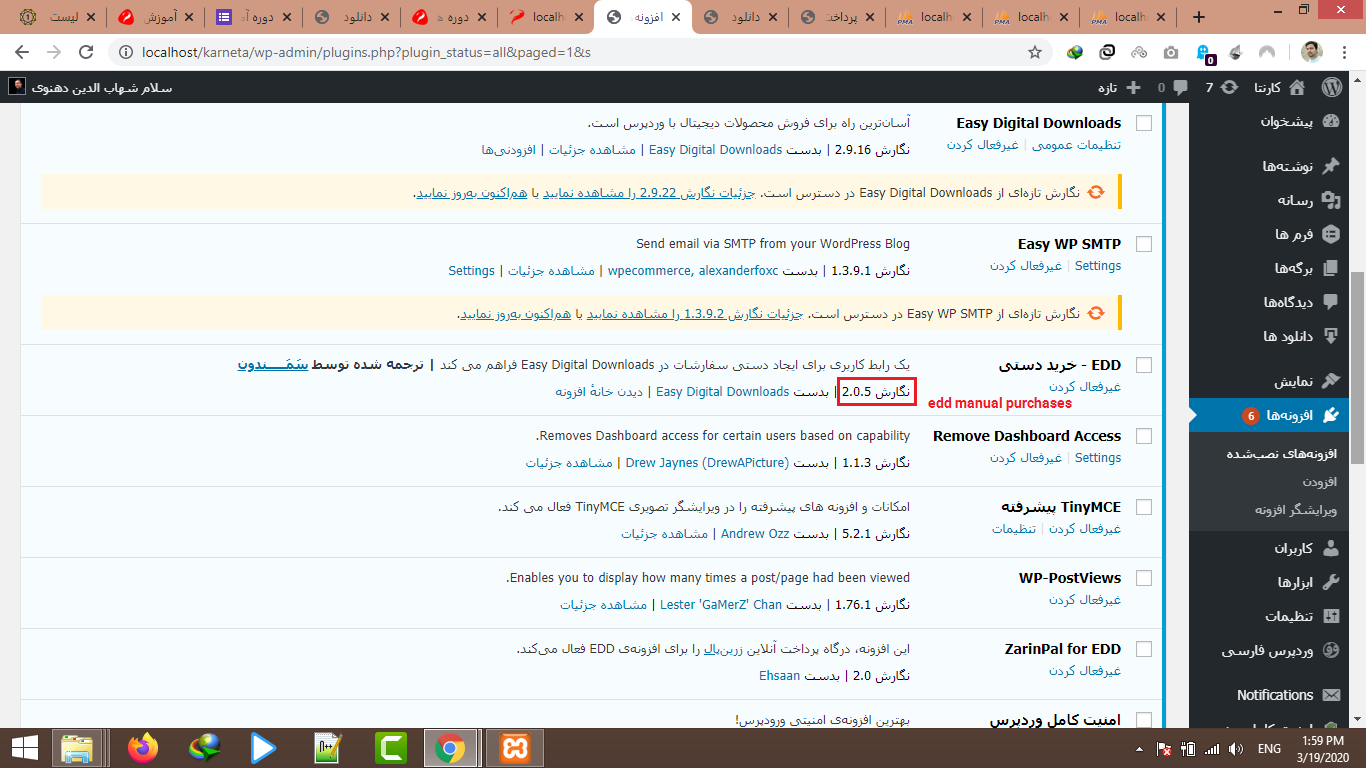This screenshot has height=768, width=1366.
Task: Open Ehsaan author link
Action: point(779,676)
